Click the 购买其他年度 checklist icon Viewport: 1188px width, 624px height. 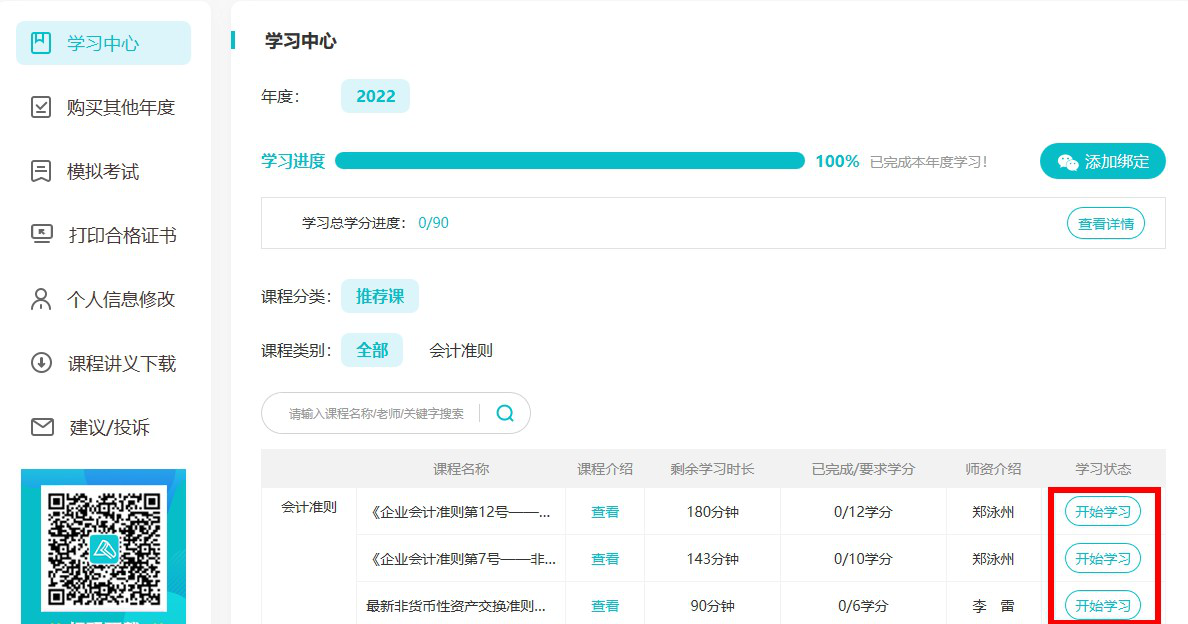point(41,107)
